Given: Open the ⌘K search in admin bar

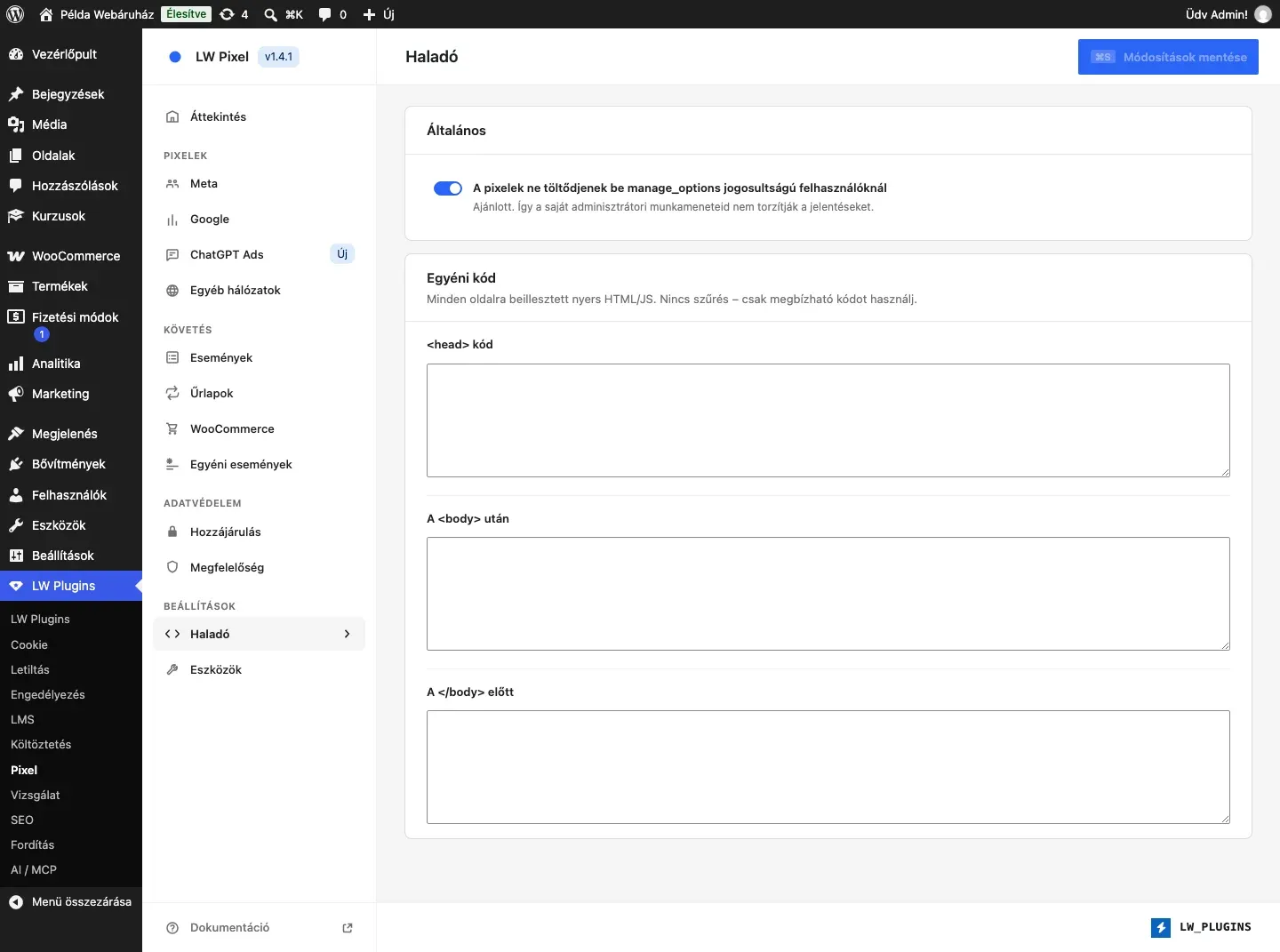Looking at the screenshot, I should pos(284,14).
